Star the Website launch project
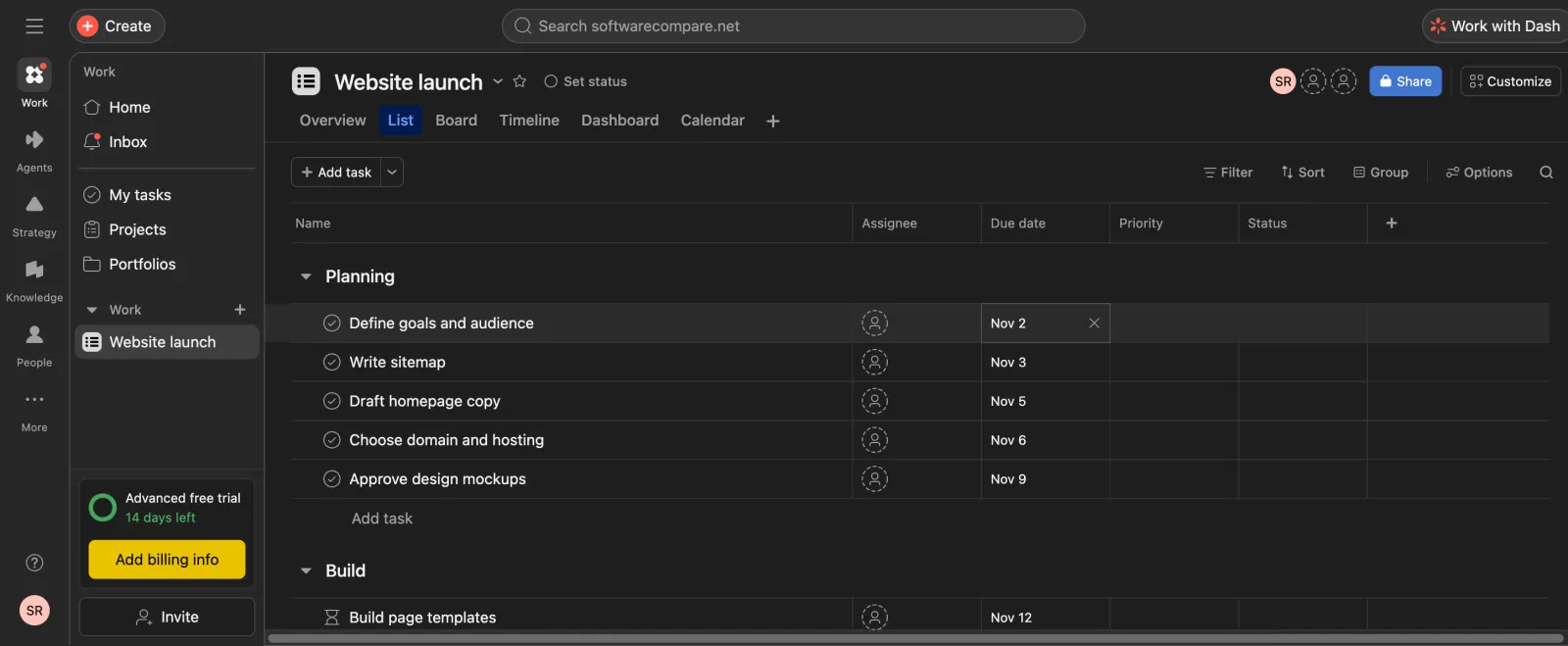Image resolution: width=1568 pixels, height=646 pixels. [x=519, y=81]
